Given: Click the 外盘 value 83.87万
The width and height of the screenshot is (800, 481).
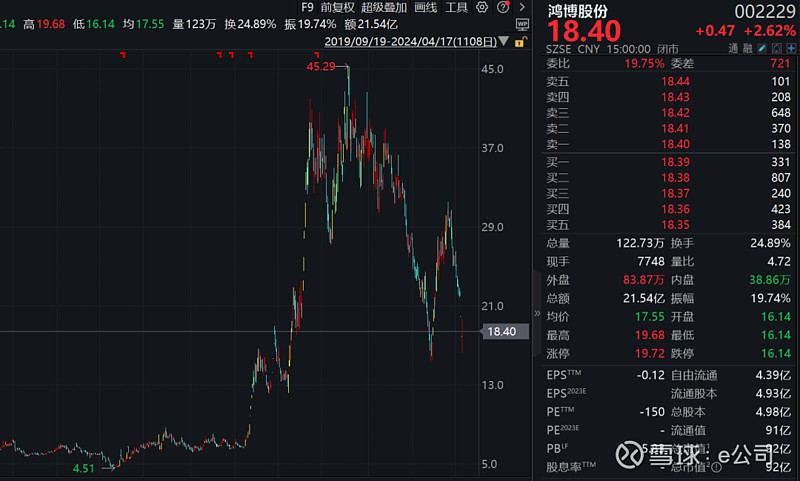Looking at the screenshot, I should (643, 280).
